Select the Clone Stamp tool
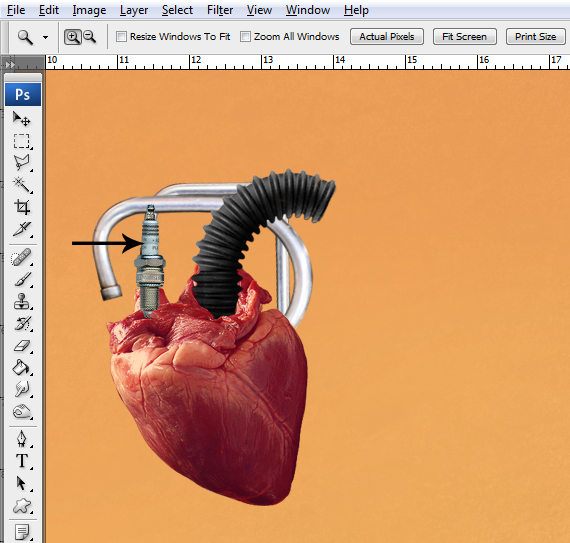 pos(22,302)
